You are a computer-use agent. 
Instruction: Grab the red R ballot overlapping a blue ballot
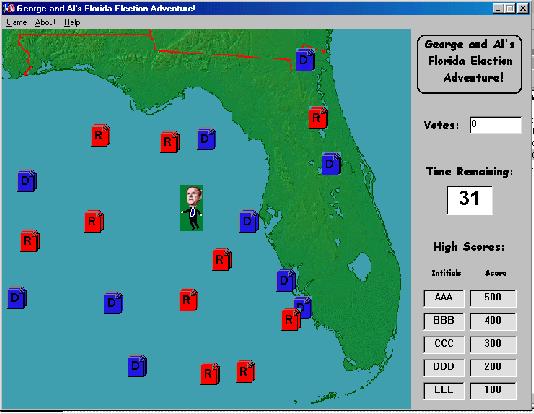tap(291, 320)
